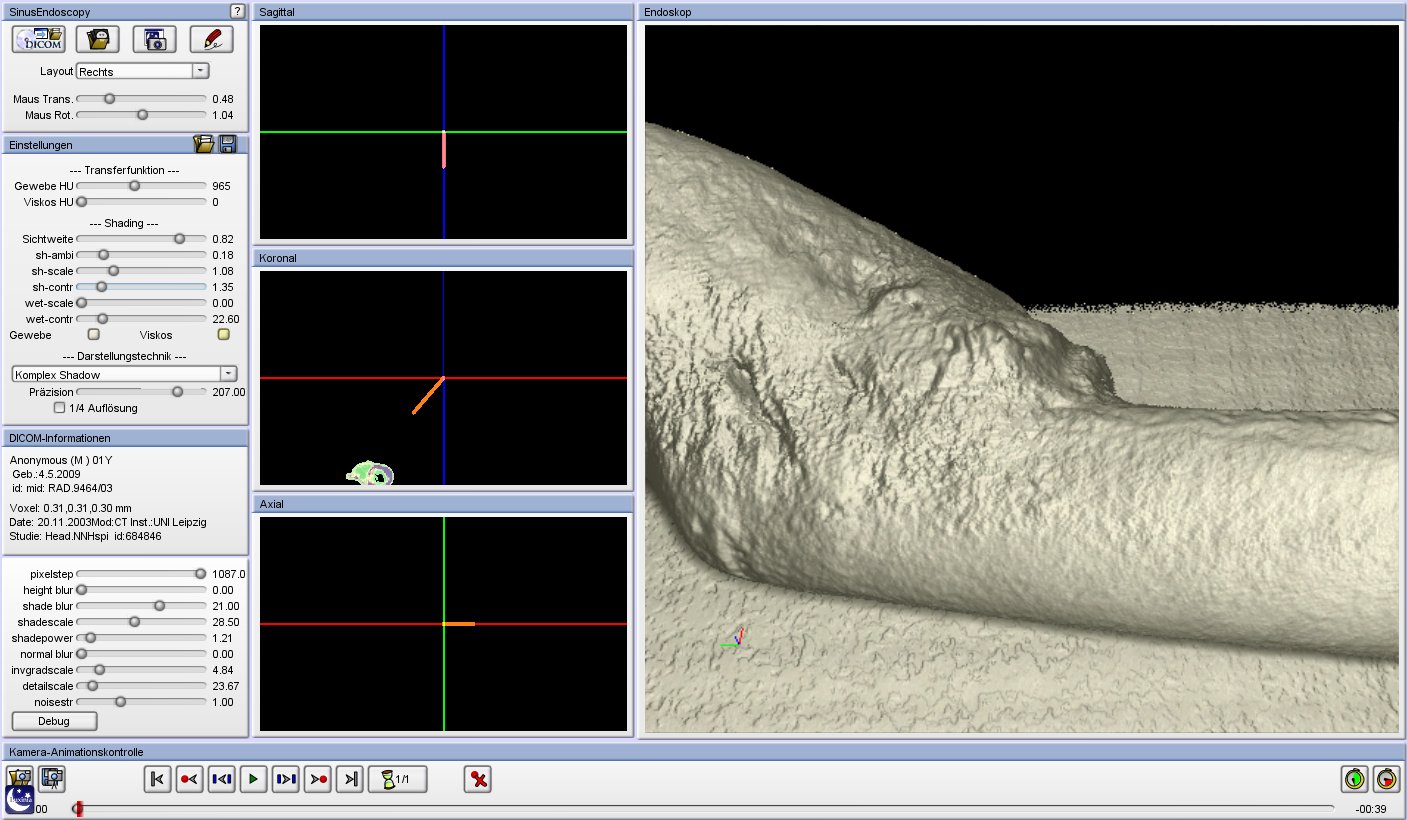Click the Sichtweite slider handle
Image resolution: width=1407 pixels, height=820 pixels.
[180, 239]
